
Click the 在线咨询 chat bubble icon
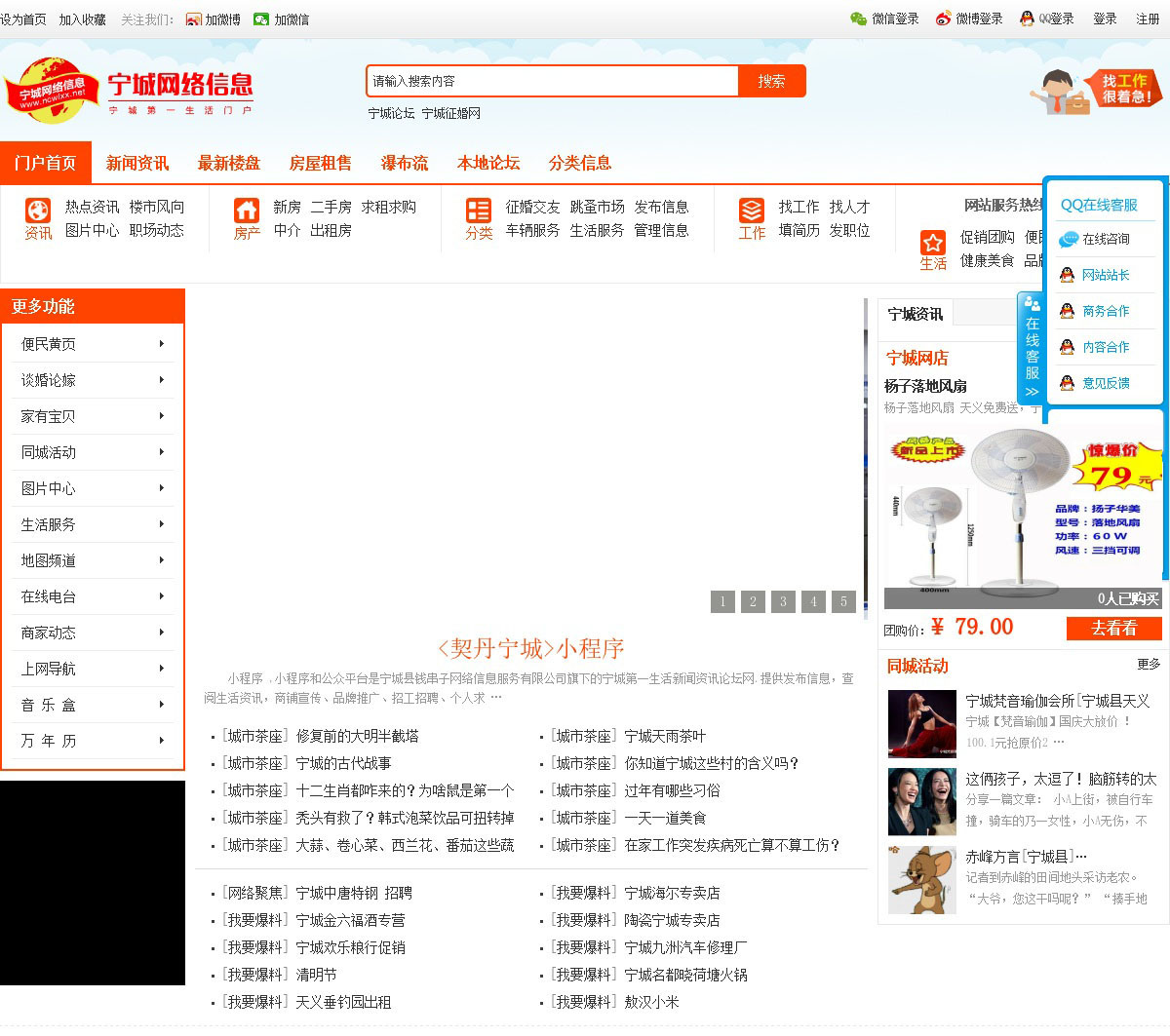coord(1069,239)
